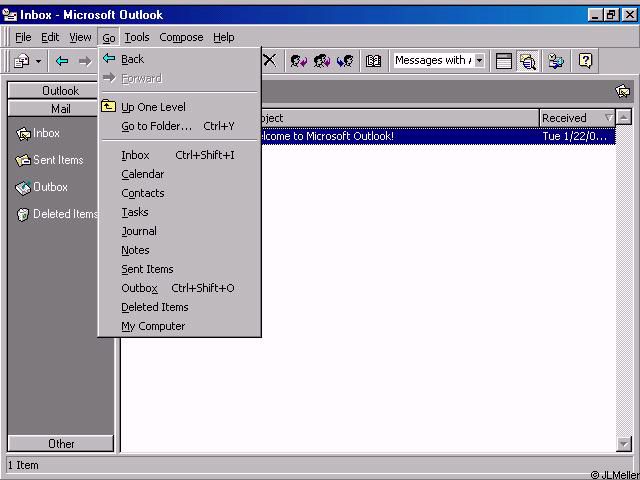Click the Outlook title bar system icon
The width and height of the screenshot is (640, 480).
coord(10,15)
